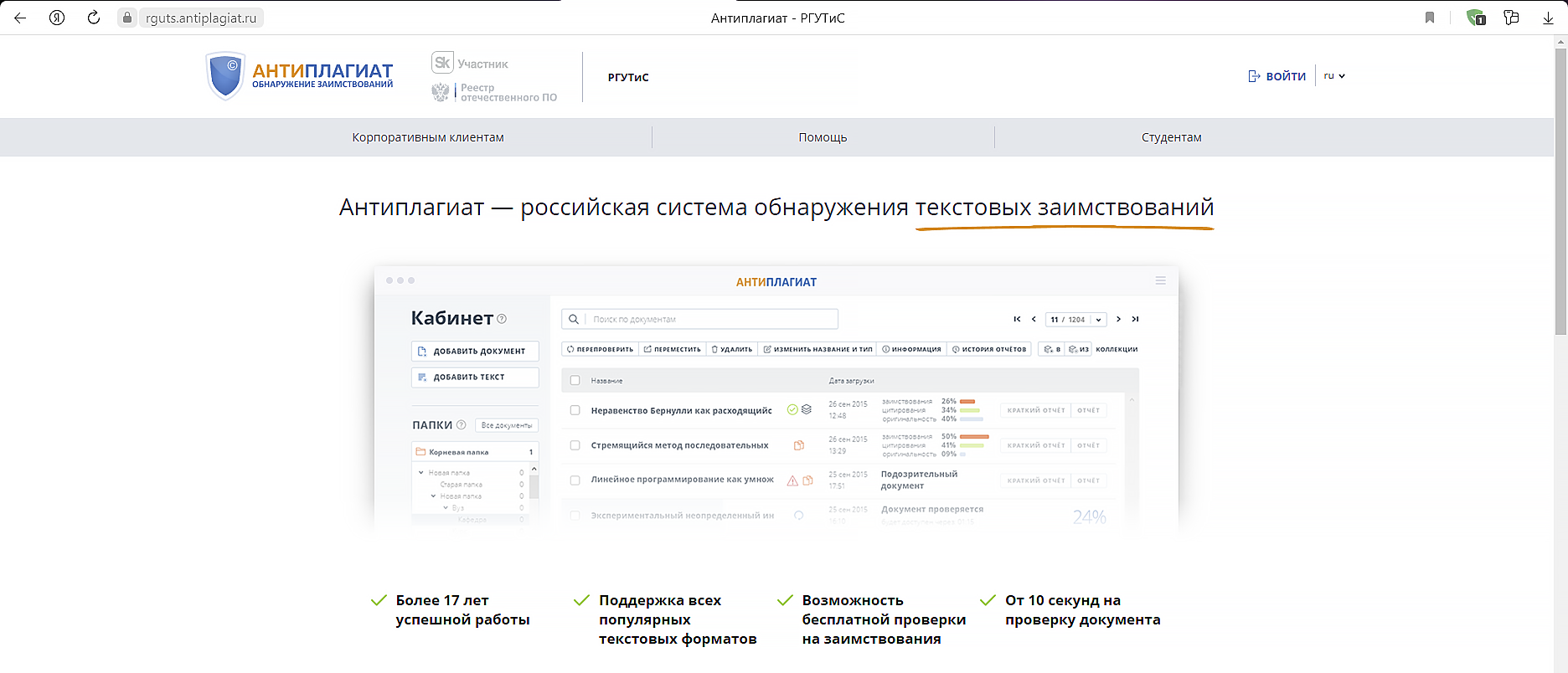Click the padlock site security icon
This screenshot has height=673, width=1568.
pyautogui.click(x=127, y=18)
